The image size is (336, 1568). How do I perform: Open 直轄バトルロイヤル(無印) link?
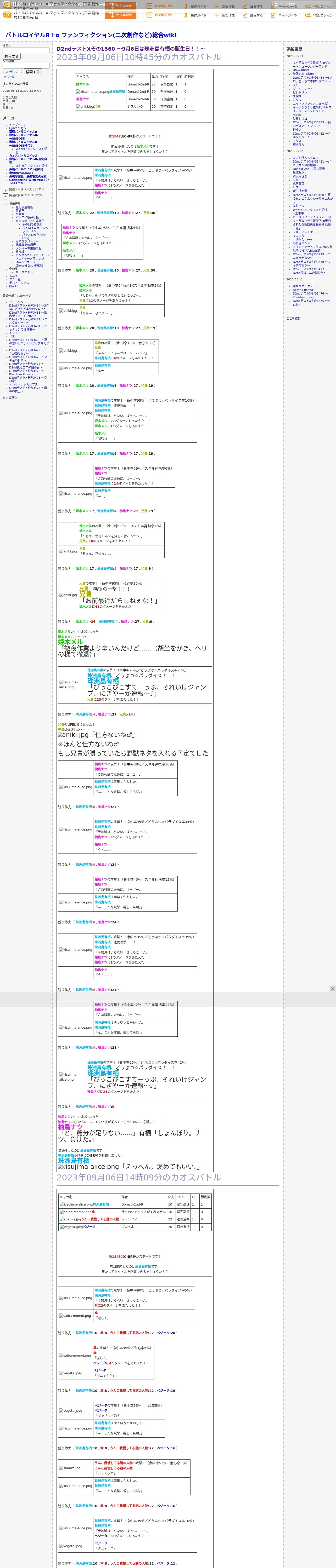(x=26, y=169)
